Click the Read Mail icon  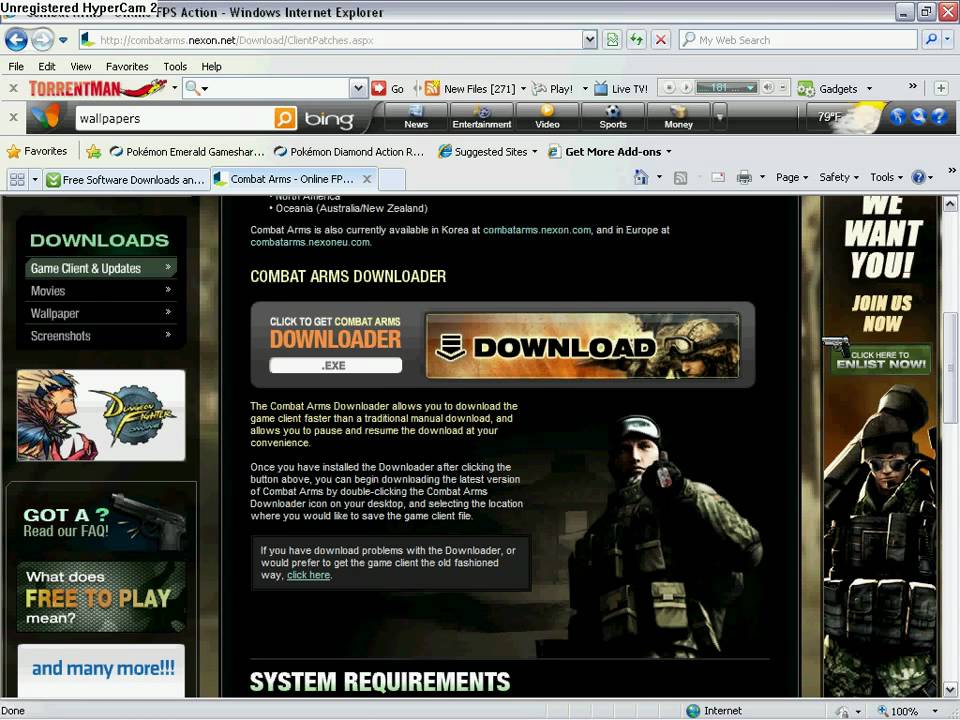click(718, 178)
